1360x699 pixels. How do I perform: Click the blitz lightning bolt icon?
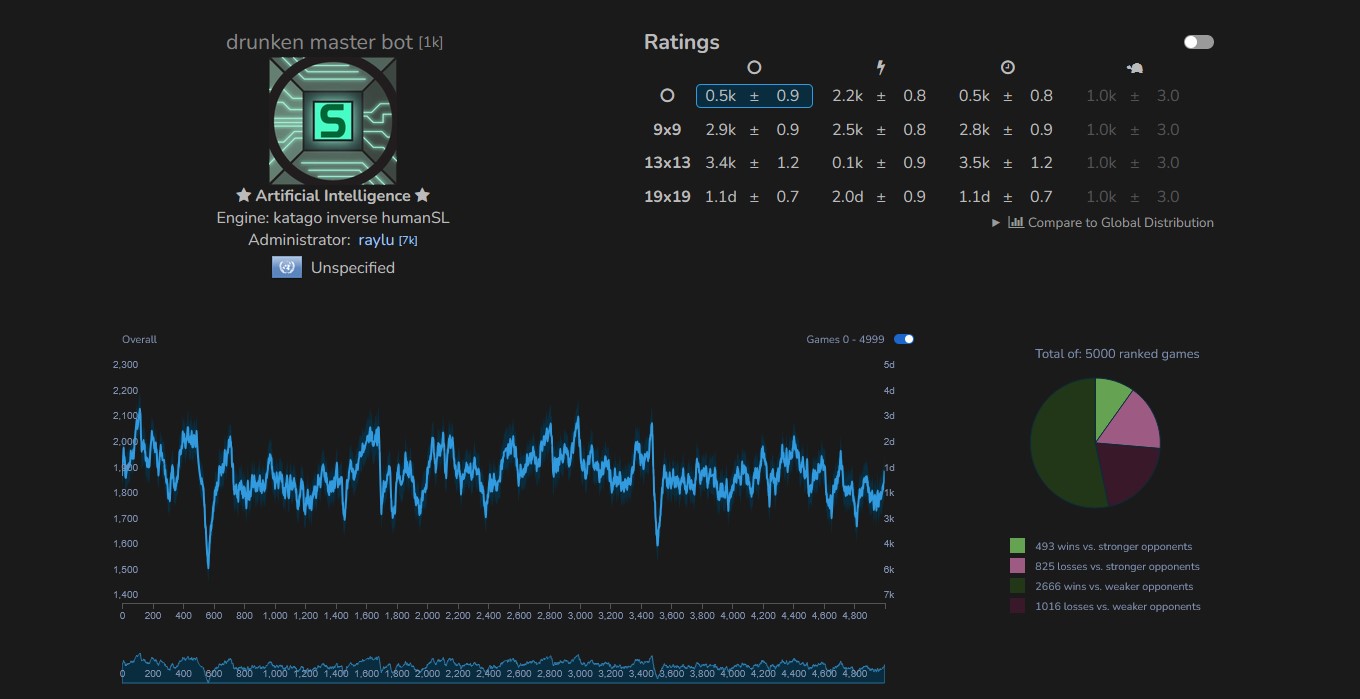pyautogui.click(x=881, y=67)
